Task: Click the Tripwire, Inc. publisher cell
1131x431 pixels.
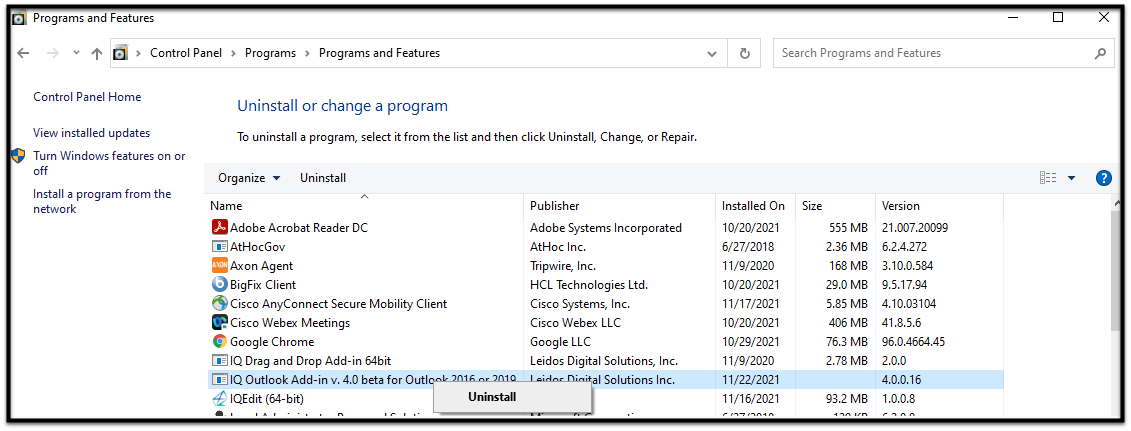Action: point(563,265)
